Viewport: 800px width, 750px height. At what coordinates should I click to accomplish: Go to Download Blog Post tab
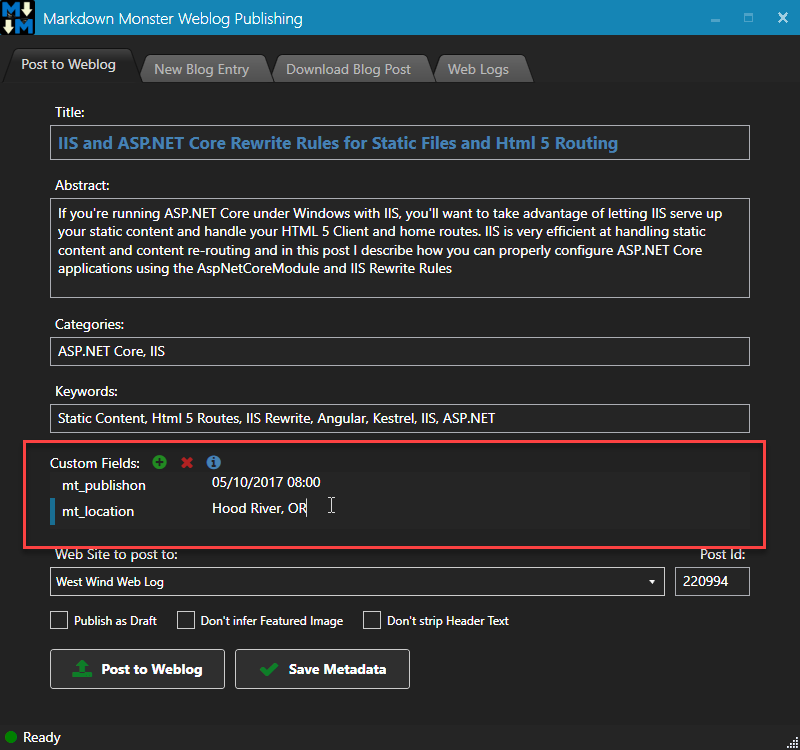pos(348,69)
